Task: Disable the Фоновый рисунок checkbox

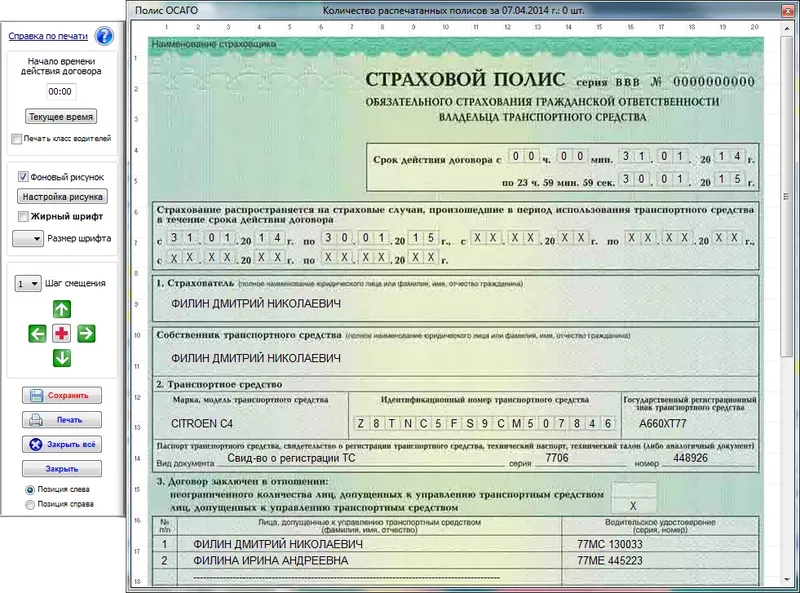Action: 22,176
